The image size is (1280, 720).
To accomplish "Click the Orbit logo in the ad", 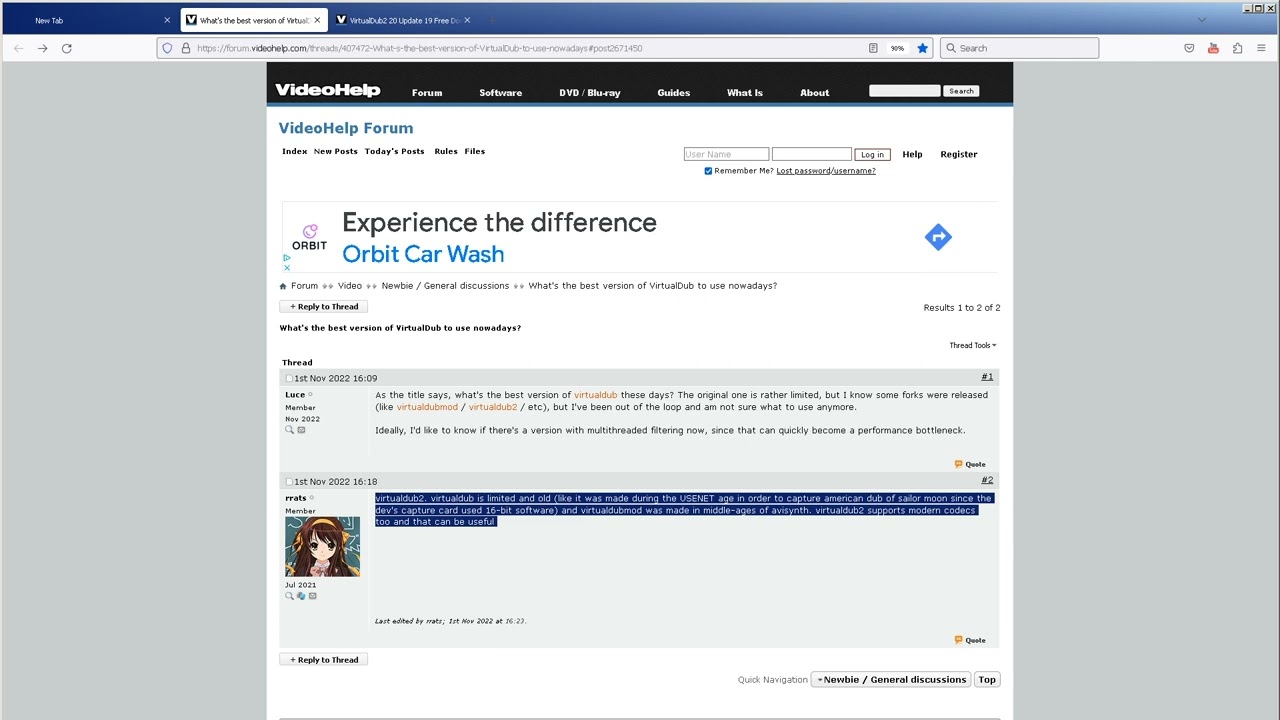I will coord(309,237).
